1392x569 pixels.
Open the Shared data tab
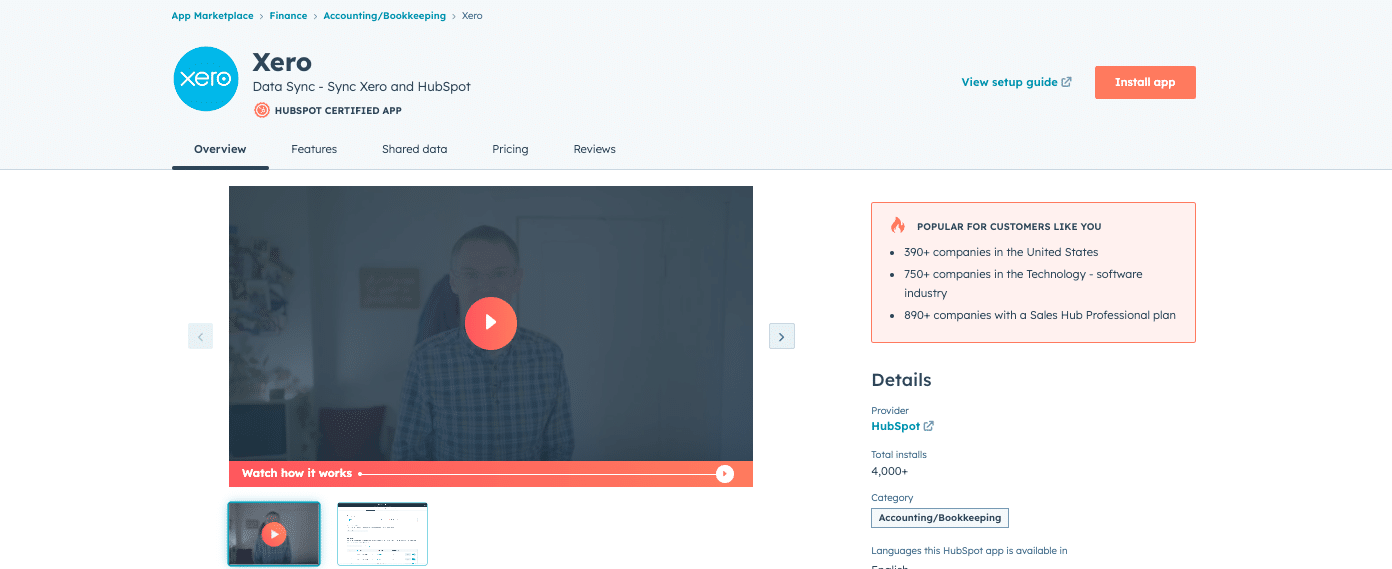pyautogui.click(x=414, y=149)
